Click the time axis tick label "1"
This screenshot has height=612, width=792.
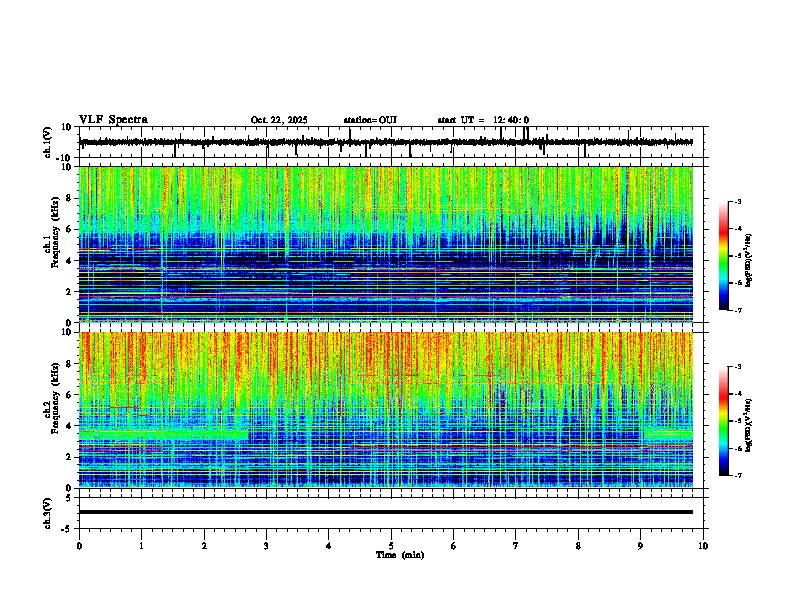tap(141, 546)
